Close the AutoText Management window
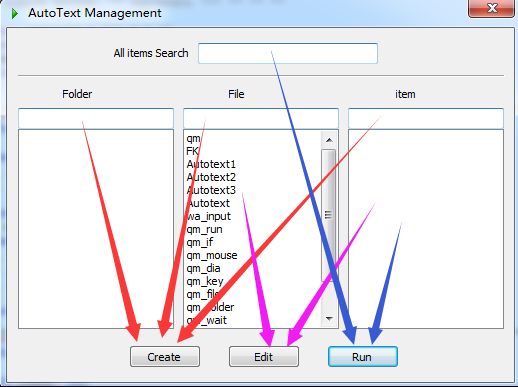Viewport: 518px width, 387px height. coord(491,8)
